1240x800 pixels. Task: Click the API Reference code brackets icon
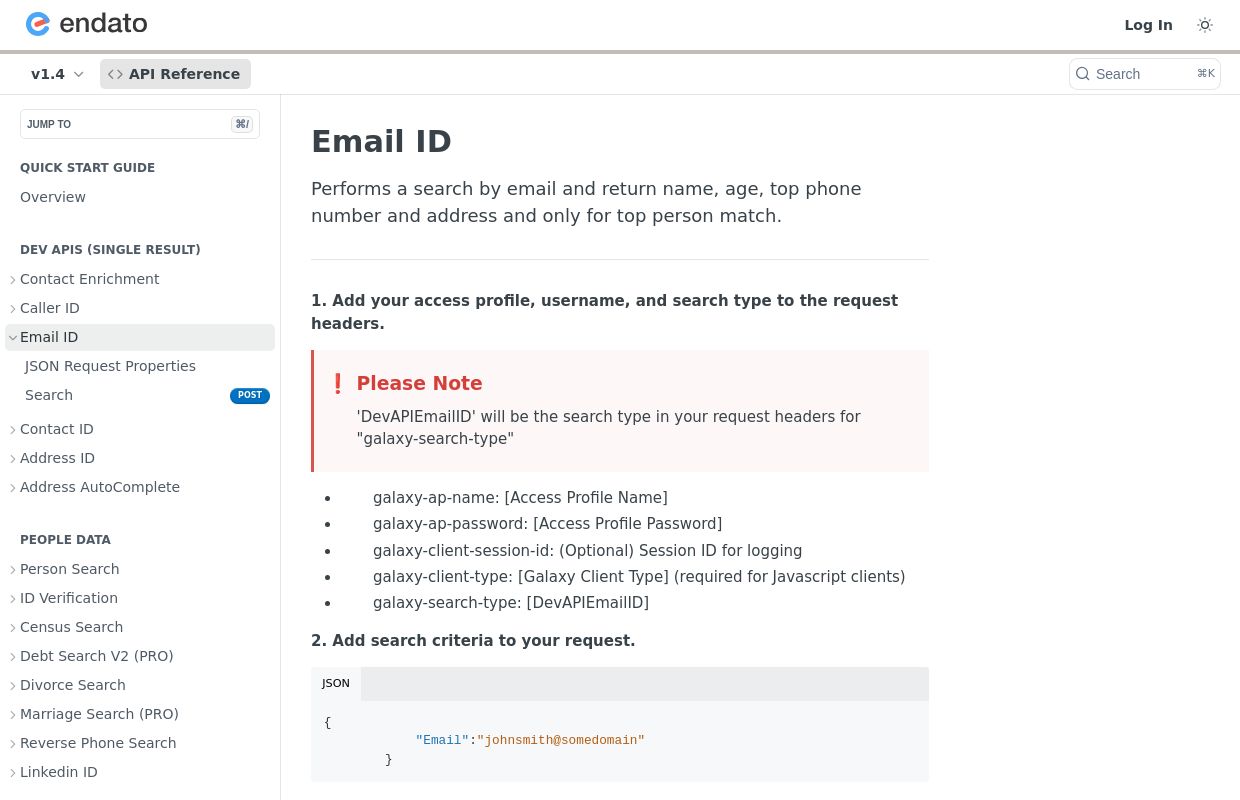click(x=115, y=74)
